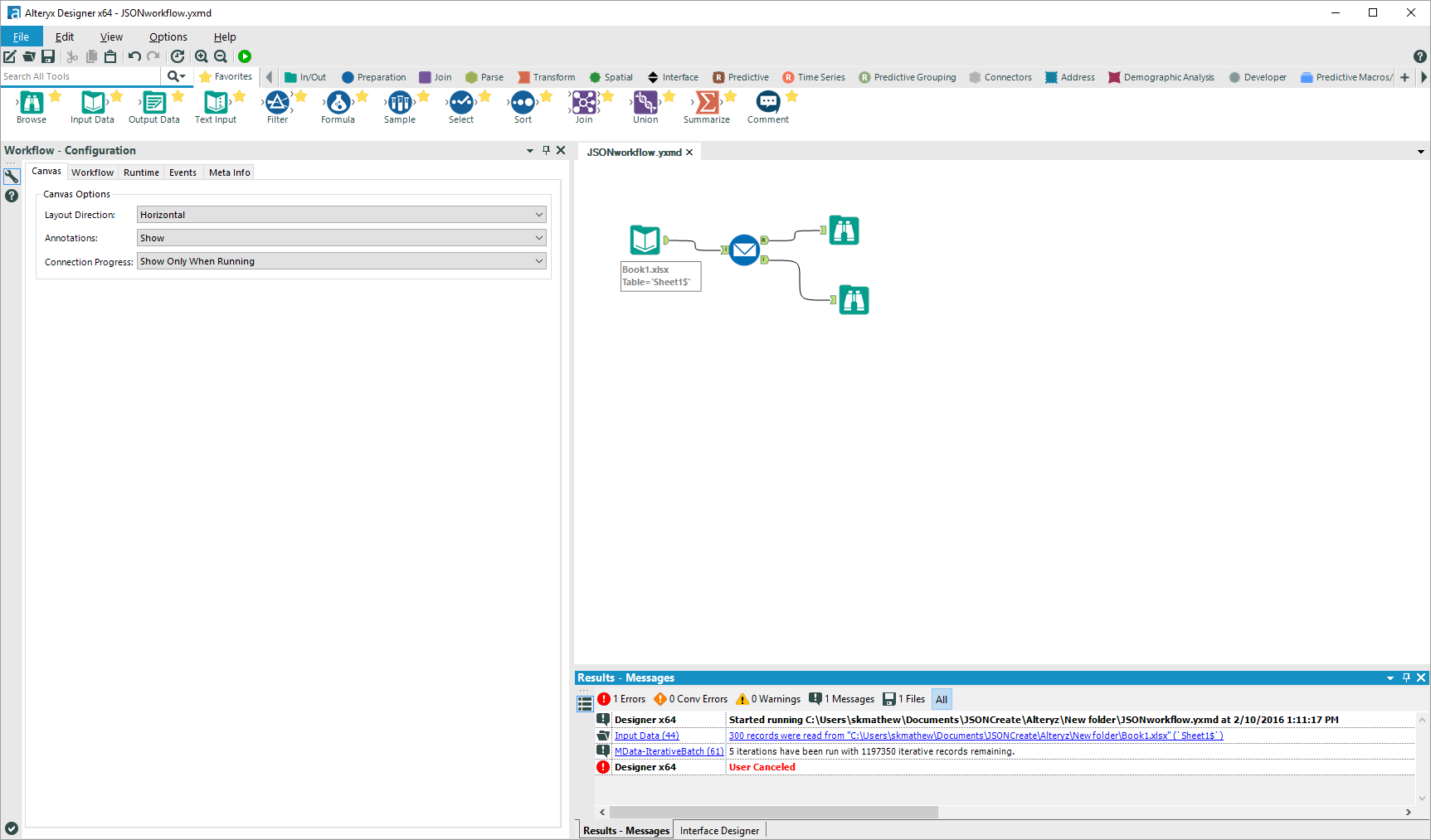Open the configuration wrench side icon

click(x=12, y=177)
